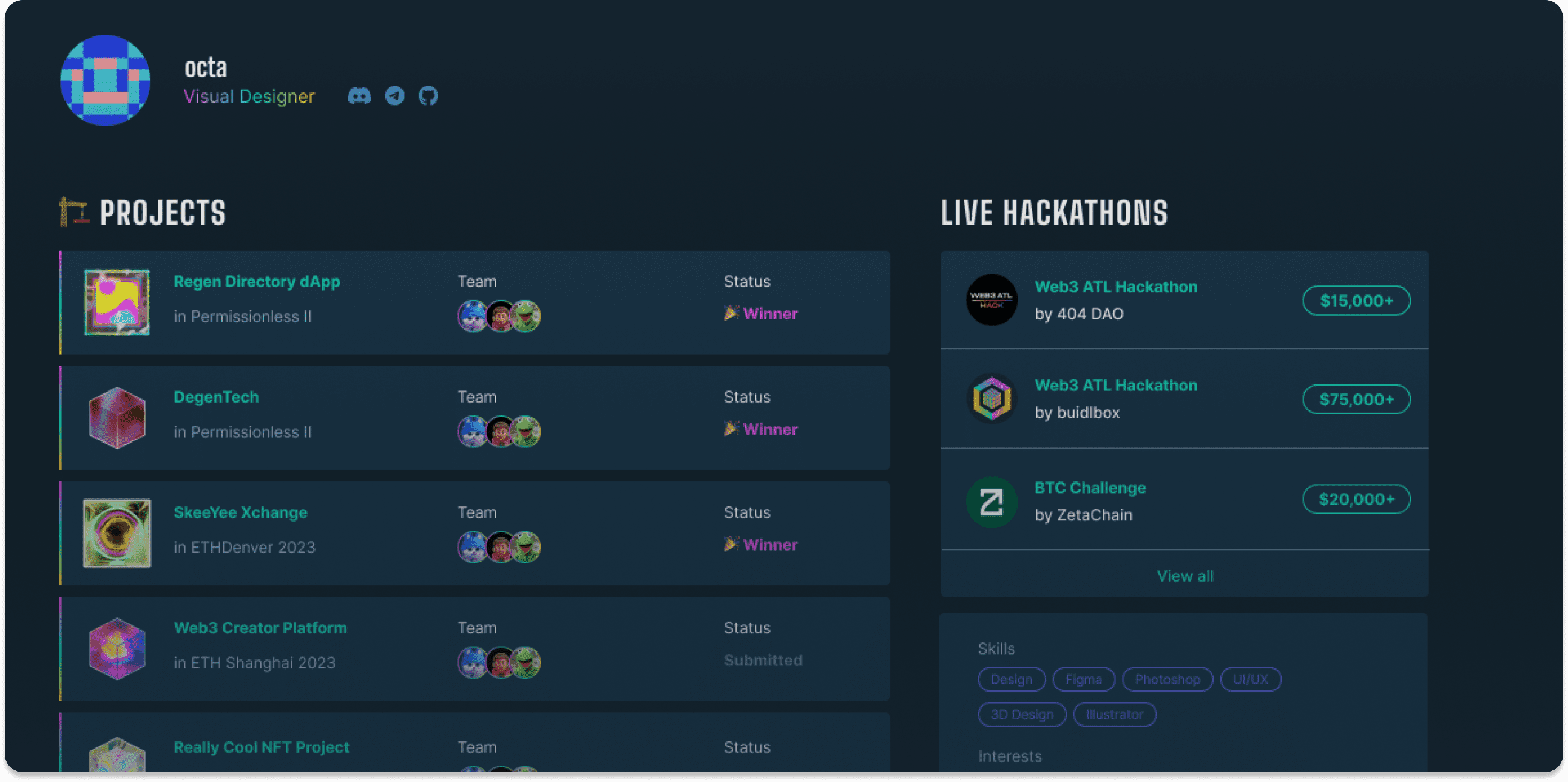Click the Telegram icon next to octa's name

394,95
